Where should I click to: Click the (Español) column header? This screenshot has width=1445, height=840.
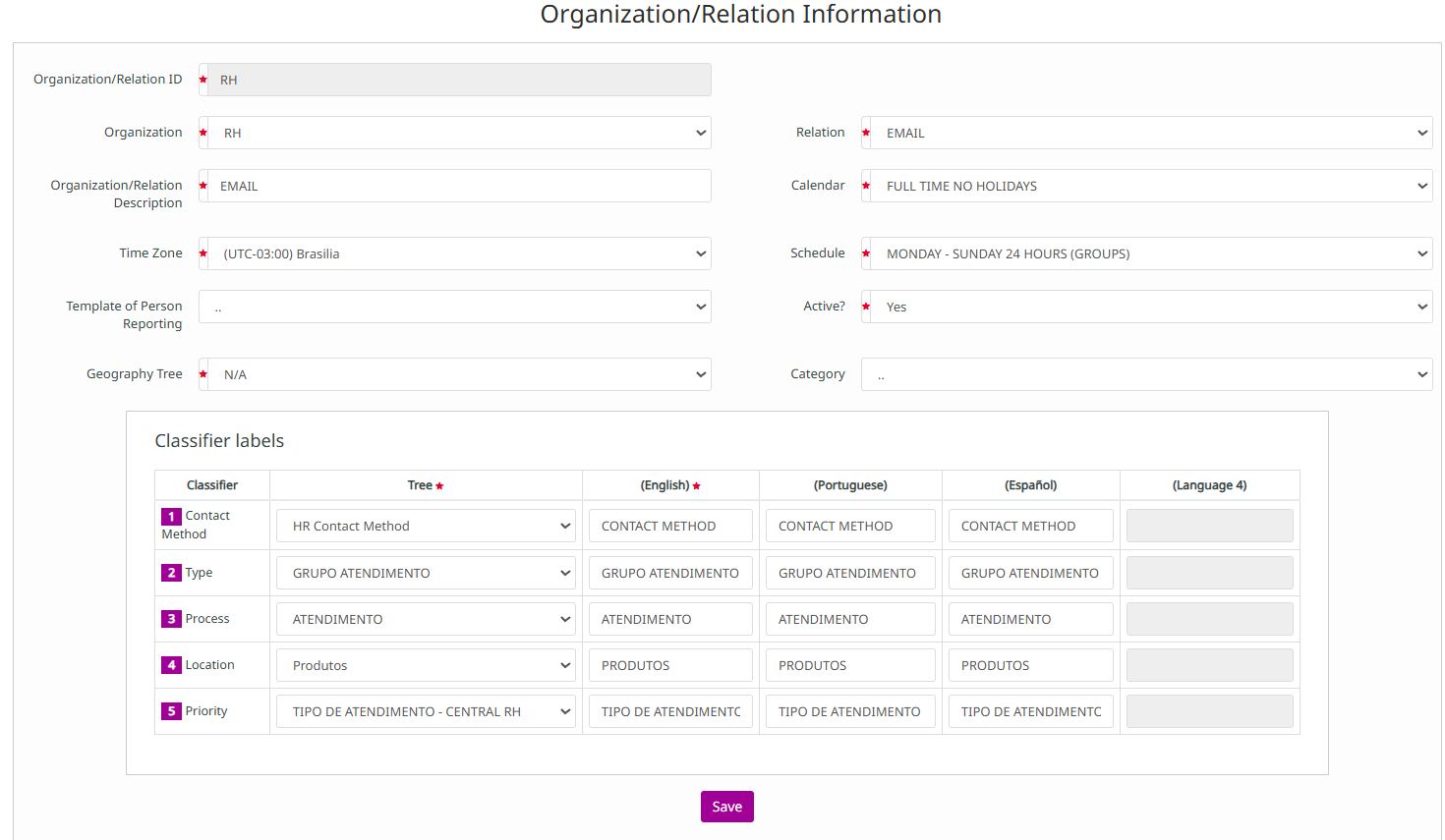pyautogui.click(x=1031, y=485)
